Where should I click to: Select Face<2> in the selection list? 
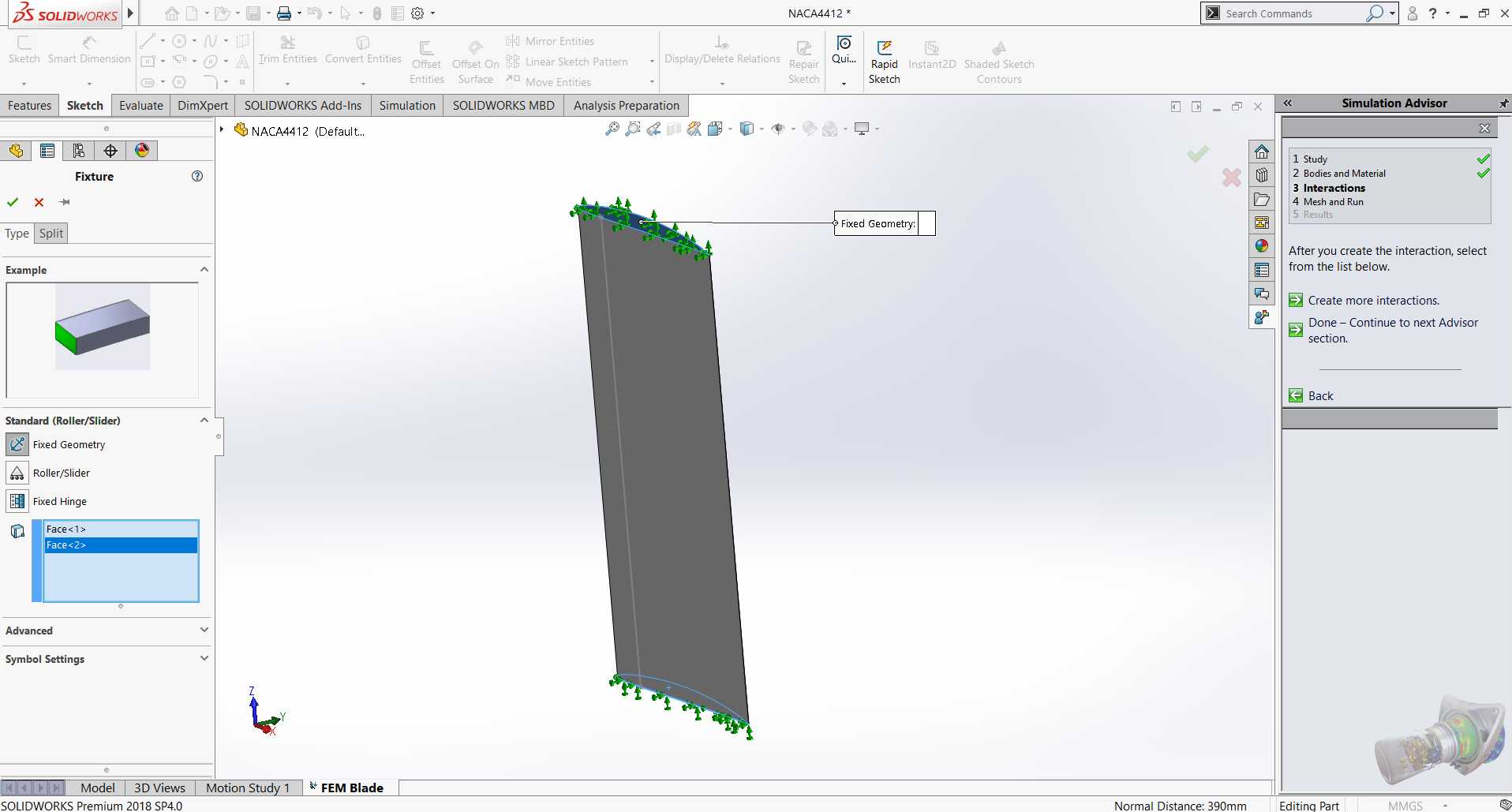[x=121, y=545]
